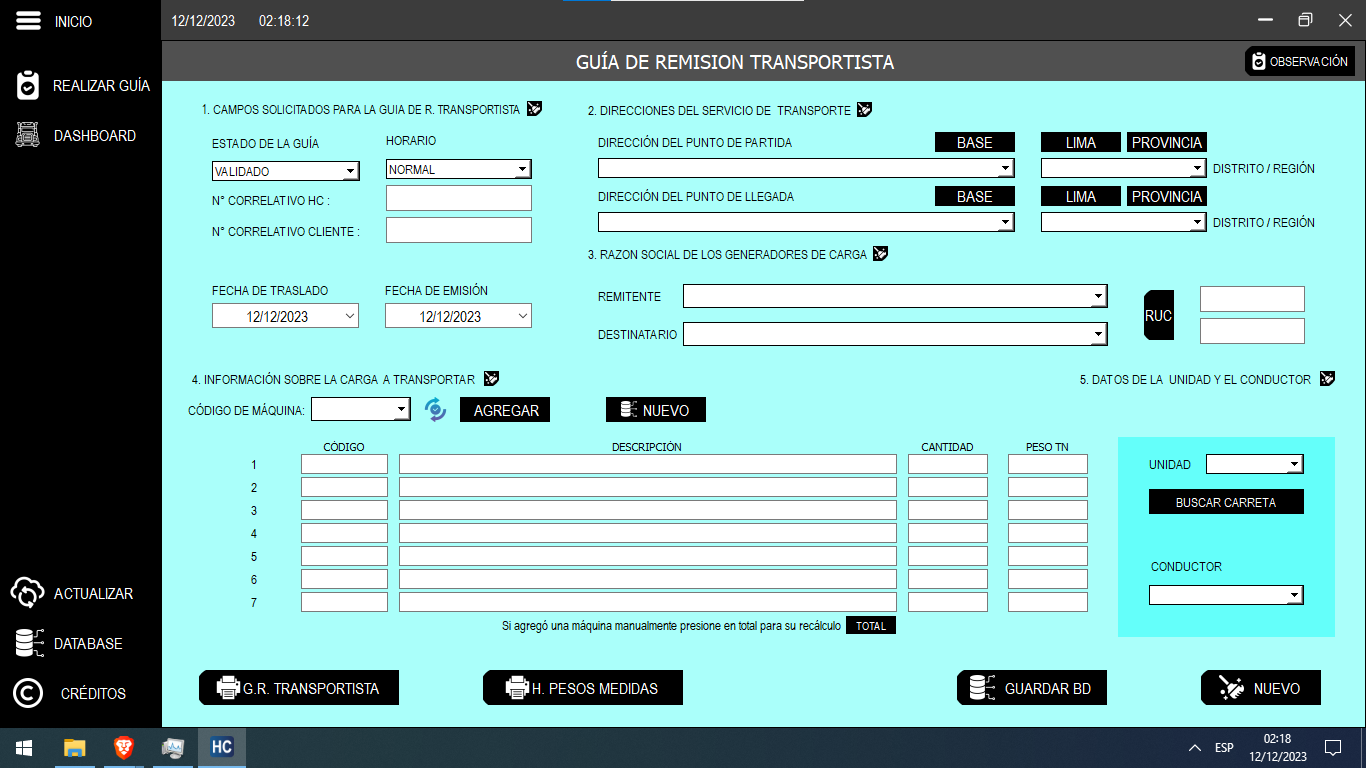Open the FECHA DE TRASLADO date picker
1366x768 pixels.
coord(349,316)
